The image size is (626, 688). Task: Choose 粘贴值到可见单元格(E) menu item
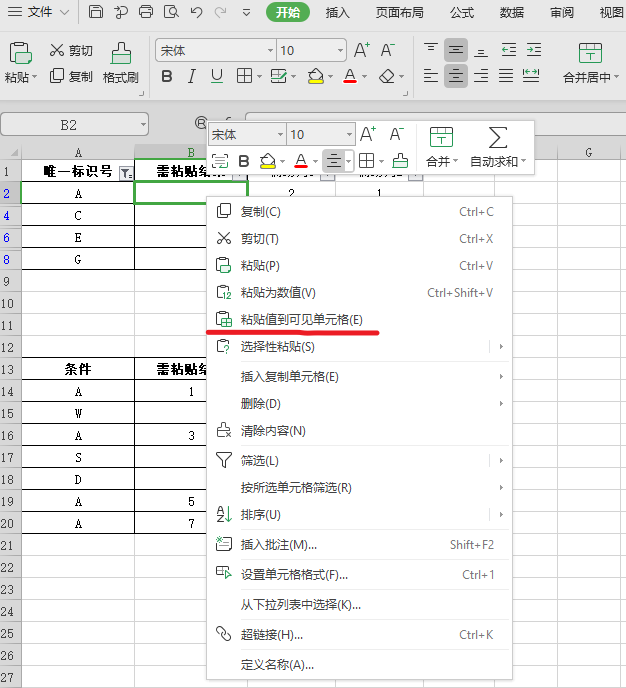(359, 319)
